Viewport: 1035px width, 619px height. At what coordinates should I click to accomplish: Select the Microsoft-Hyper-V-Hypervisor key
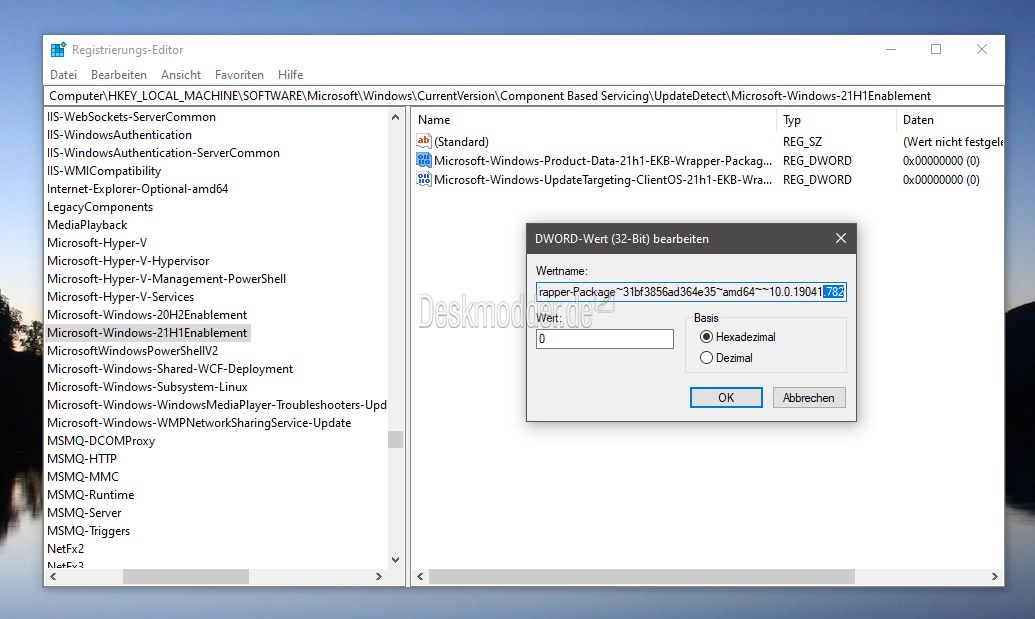(x=128, y=261)
